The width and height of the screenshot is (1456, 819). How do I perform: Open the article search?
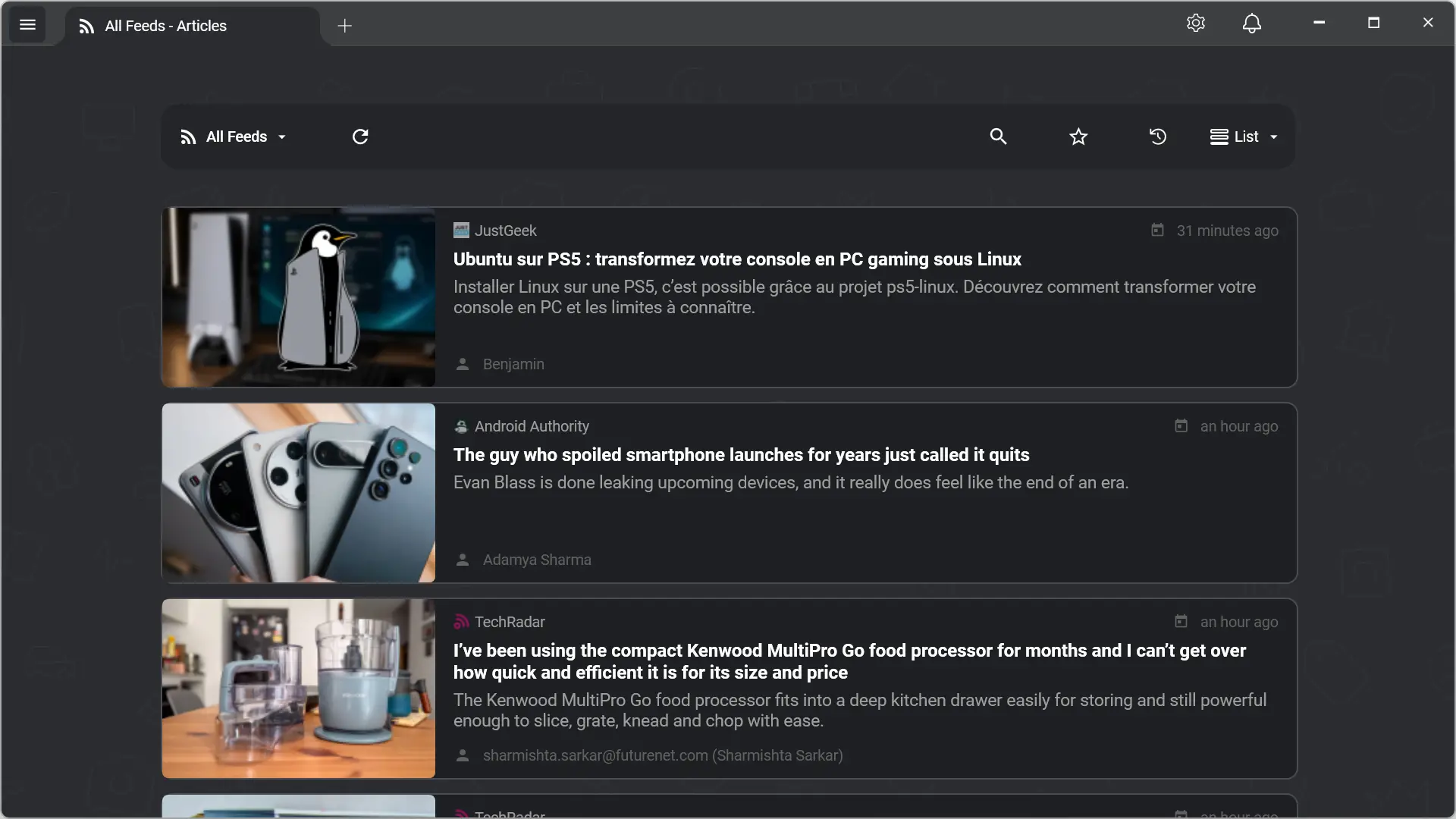pos(998,136)
